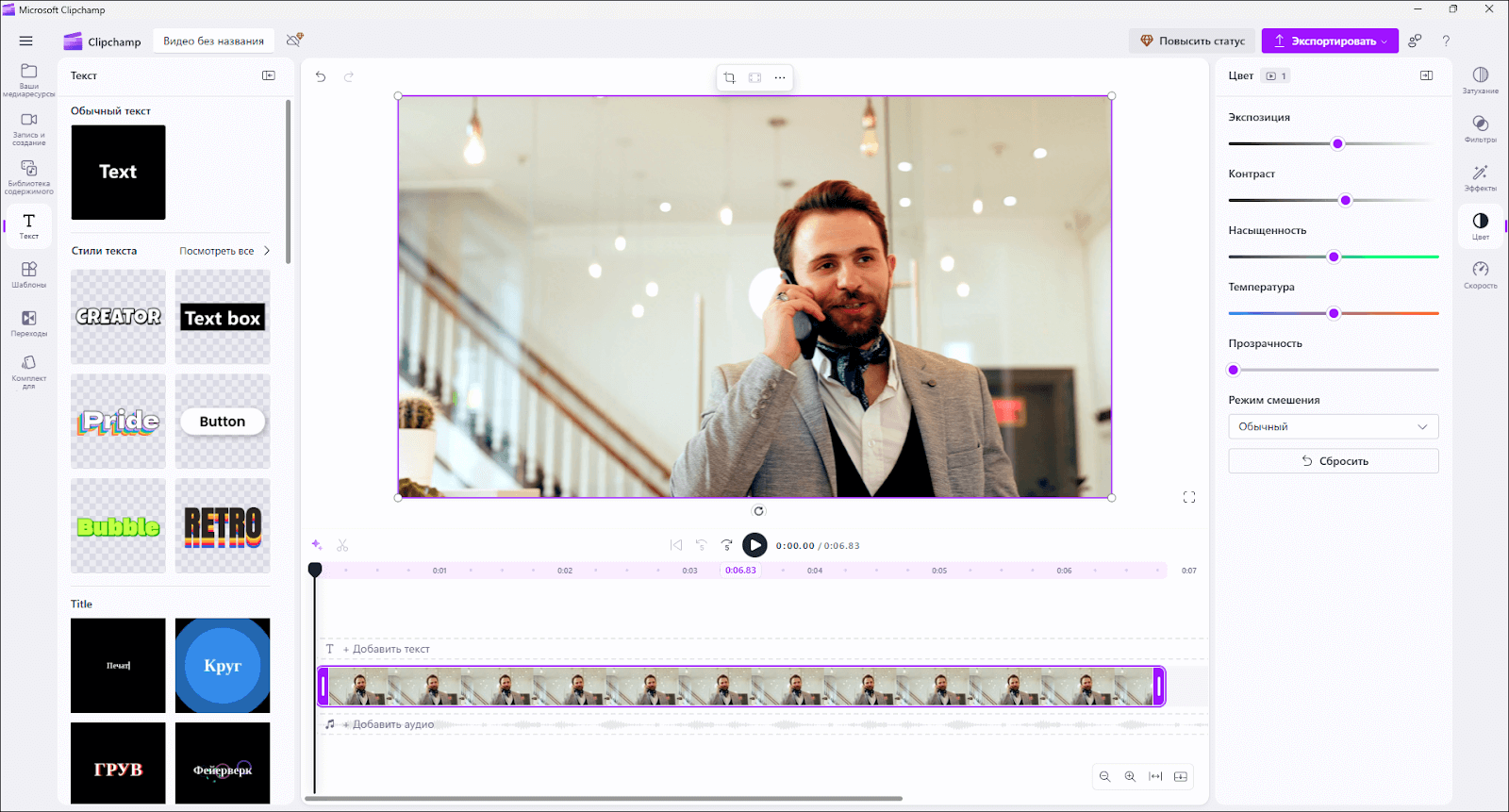This screenshot has width=1509, height=812.
Task: Open 'Режим смешения' dropdown
Action: point(1334,426)
